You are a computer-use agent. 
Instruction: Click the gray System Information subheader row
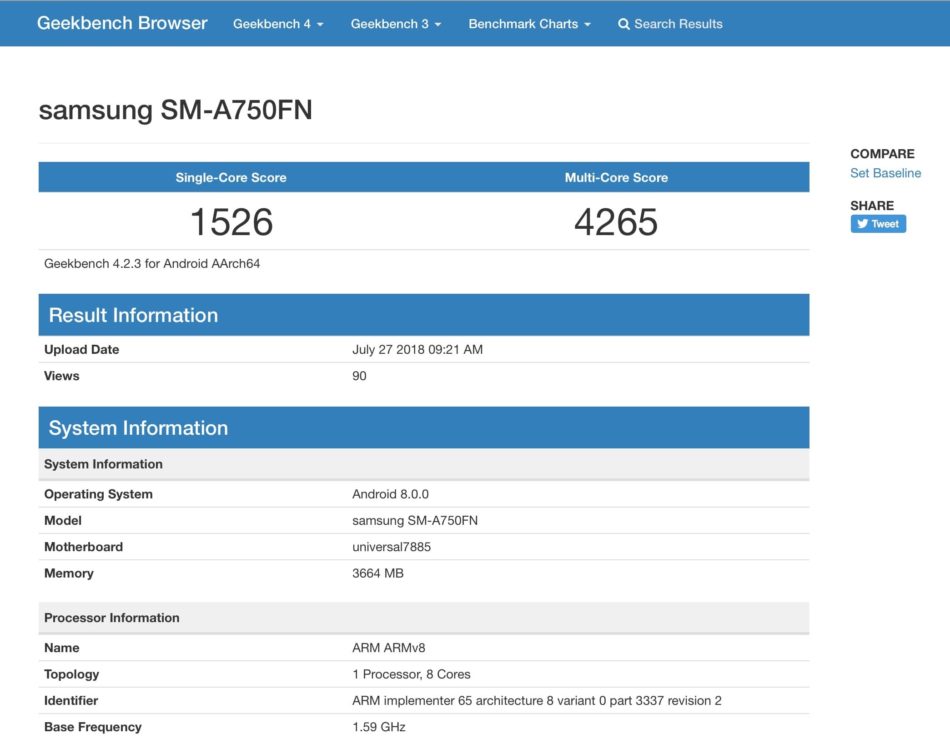click(x=424, y=464)
